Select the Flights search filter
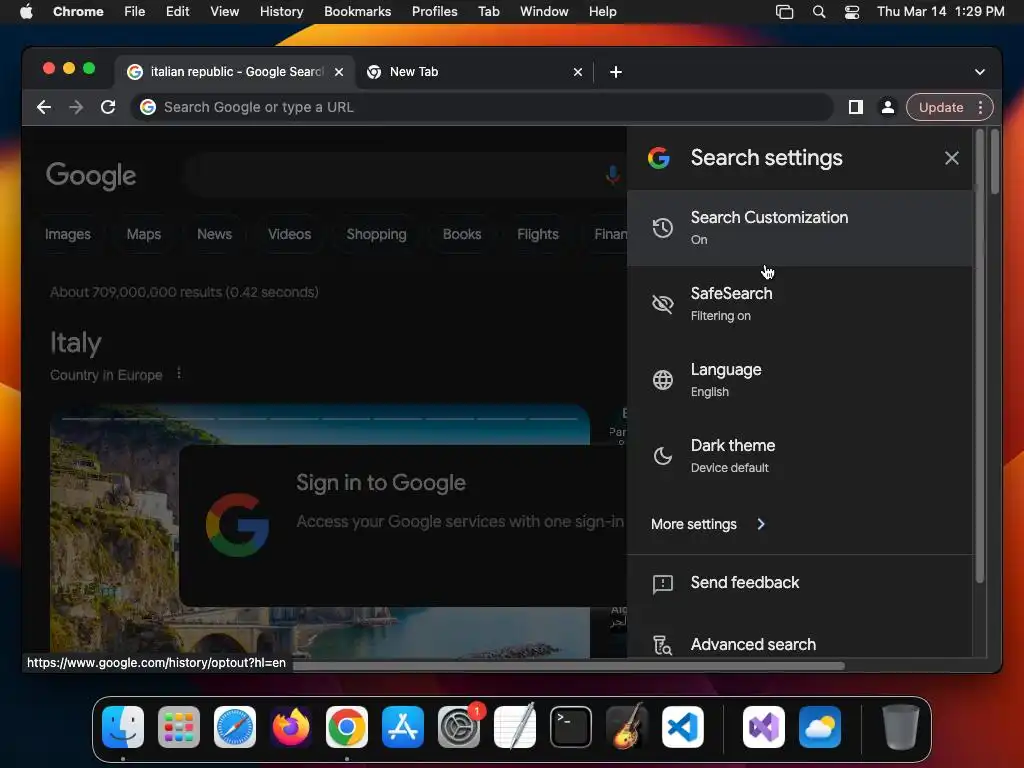1024x768 pixels. (x=537, y=234)
